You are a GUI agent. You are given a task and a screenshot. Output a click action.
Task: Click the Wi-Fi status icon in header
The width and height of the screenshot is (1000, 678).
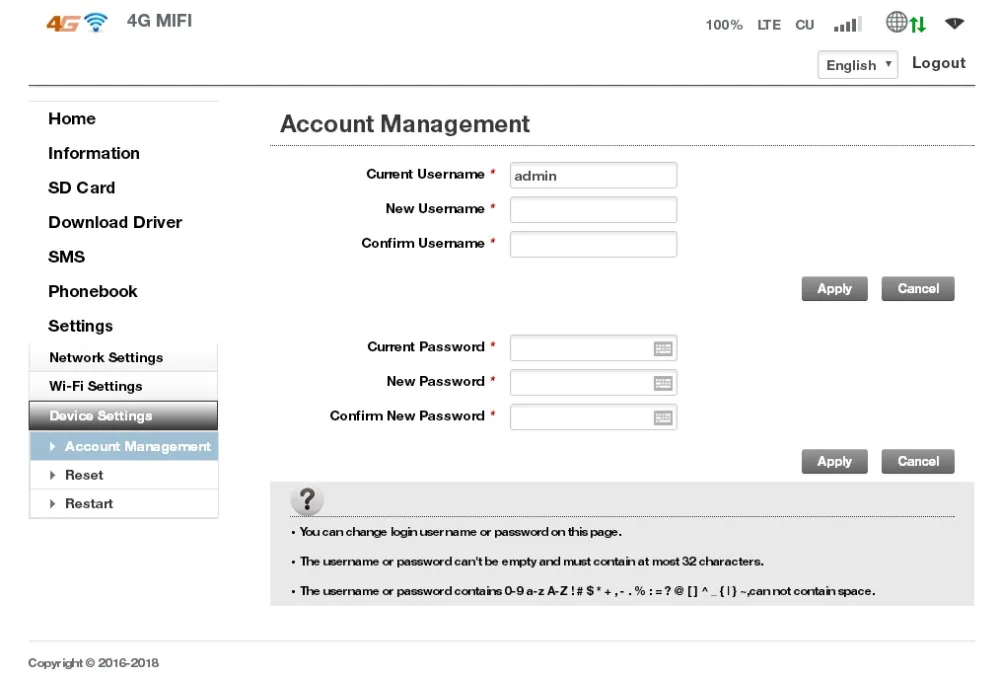tap(954, 24)
